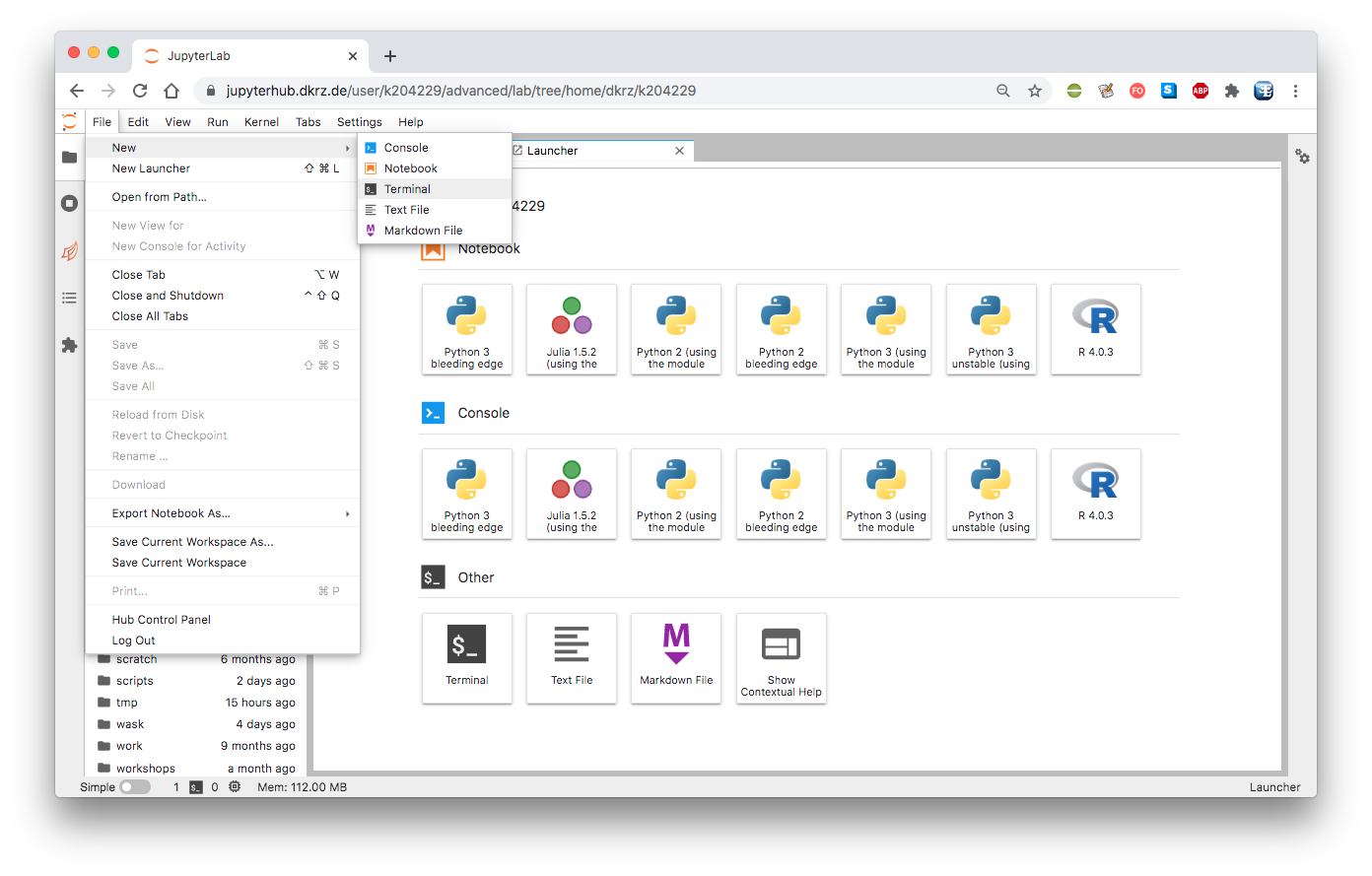
Task: Open the Edit menu
Action: 138,122
